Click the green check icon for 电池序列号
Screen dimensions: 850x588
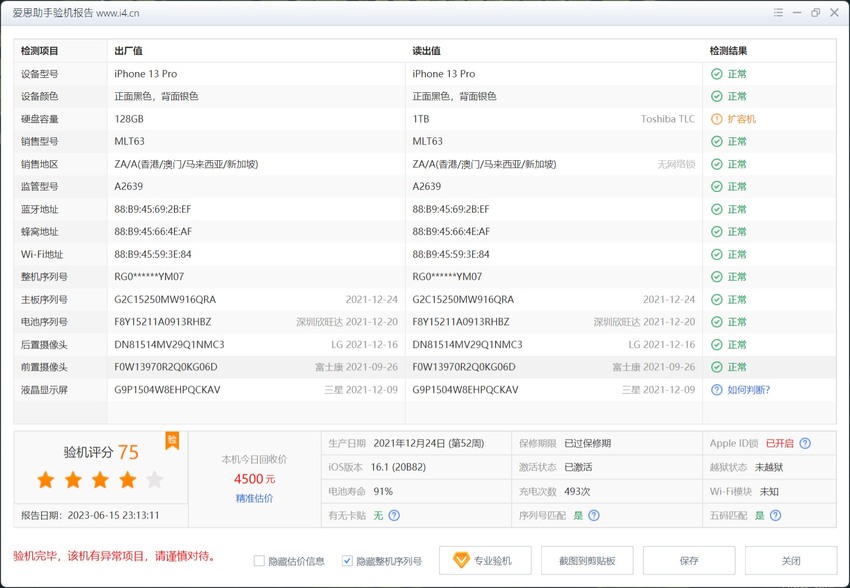[717, 322]
